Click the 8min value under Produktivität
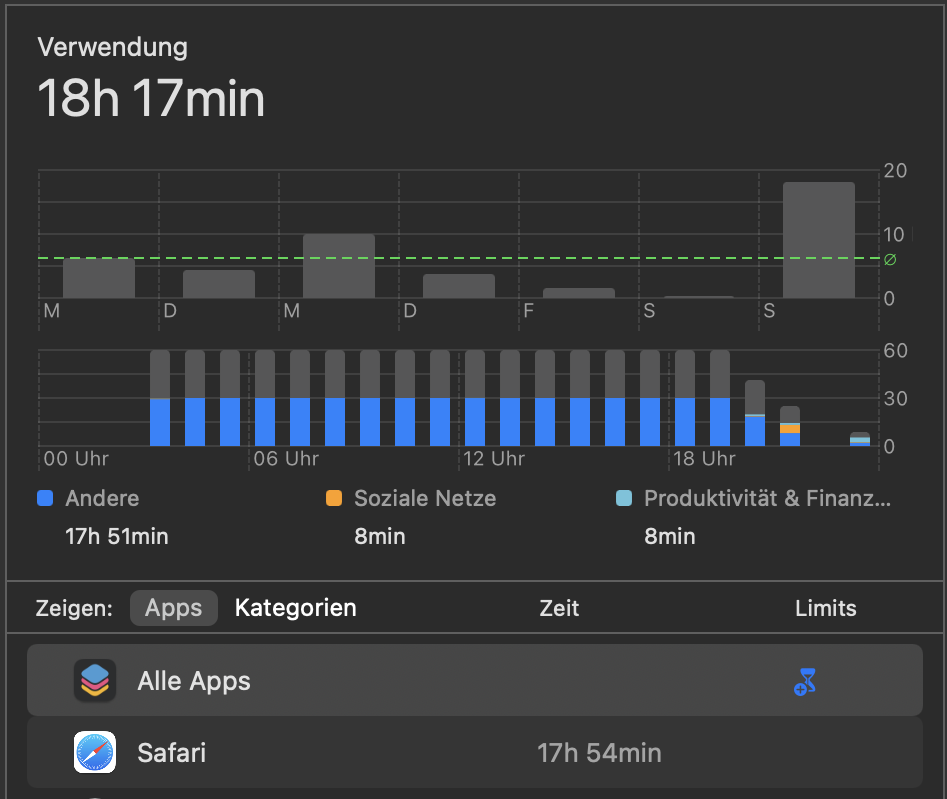947x799 pixels. 669,536
